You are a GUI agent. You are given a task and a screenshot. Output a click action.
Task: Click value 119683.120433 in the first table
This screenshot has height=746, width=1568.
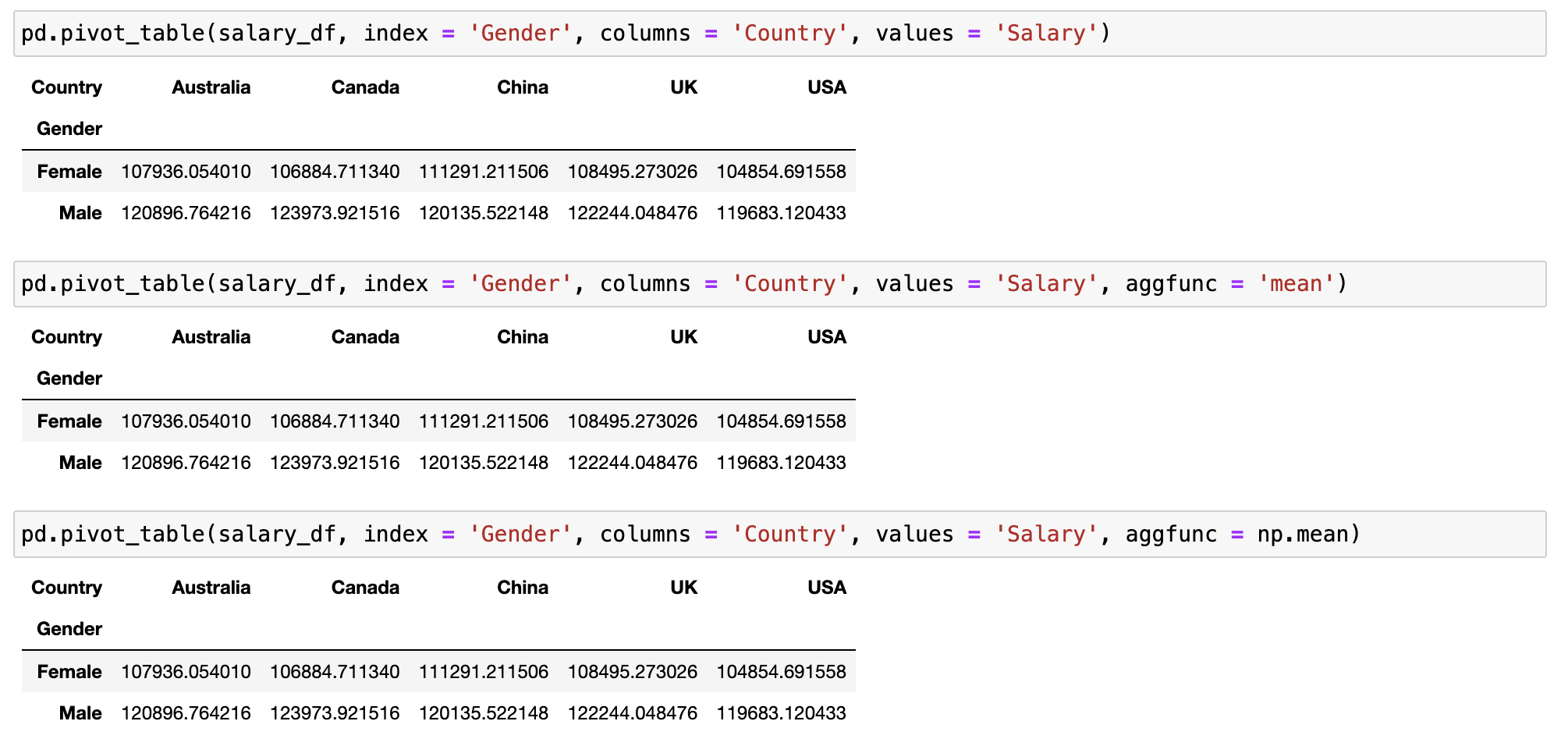coord(782,213)
